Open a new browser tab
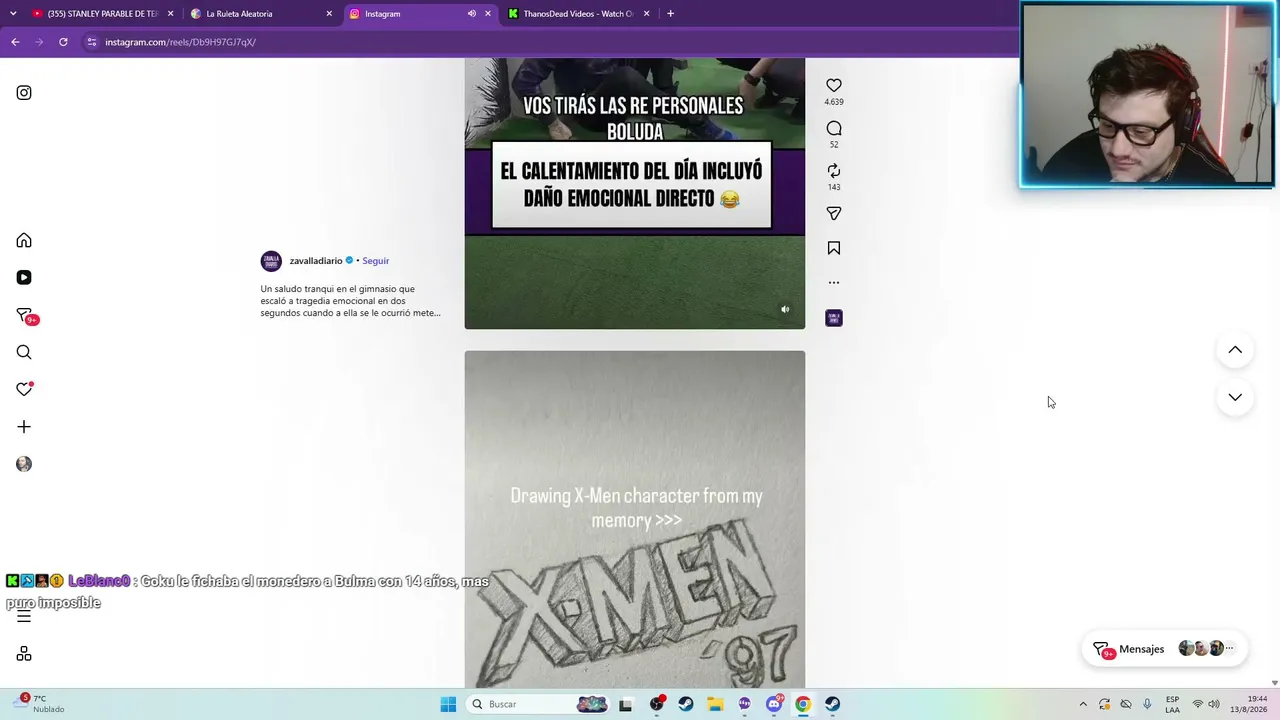 (670, 14)
